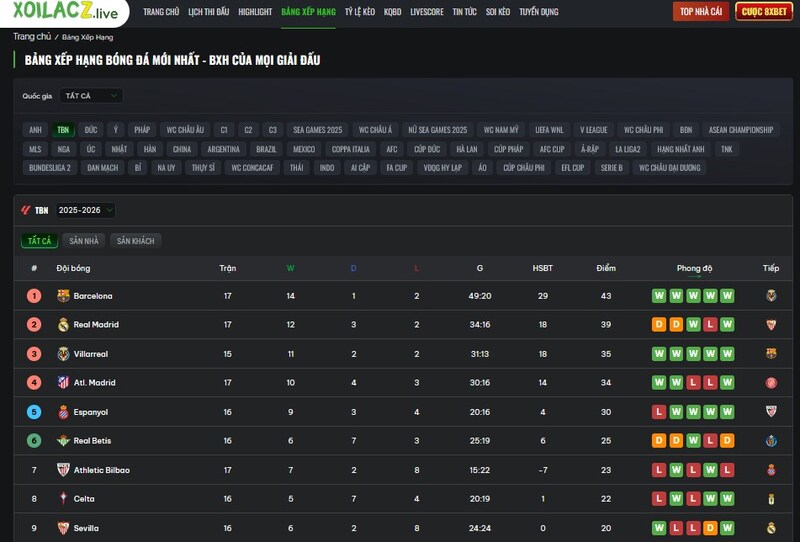Click the CƯỢC 8XBET button
The image size is (800, 542).
pyautogui.click(x=764, y=12)
